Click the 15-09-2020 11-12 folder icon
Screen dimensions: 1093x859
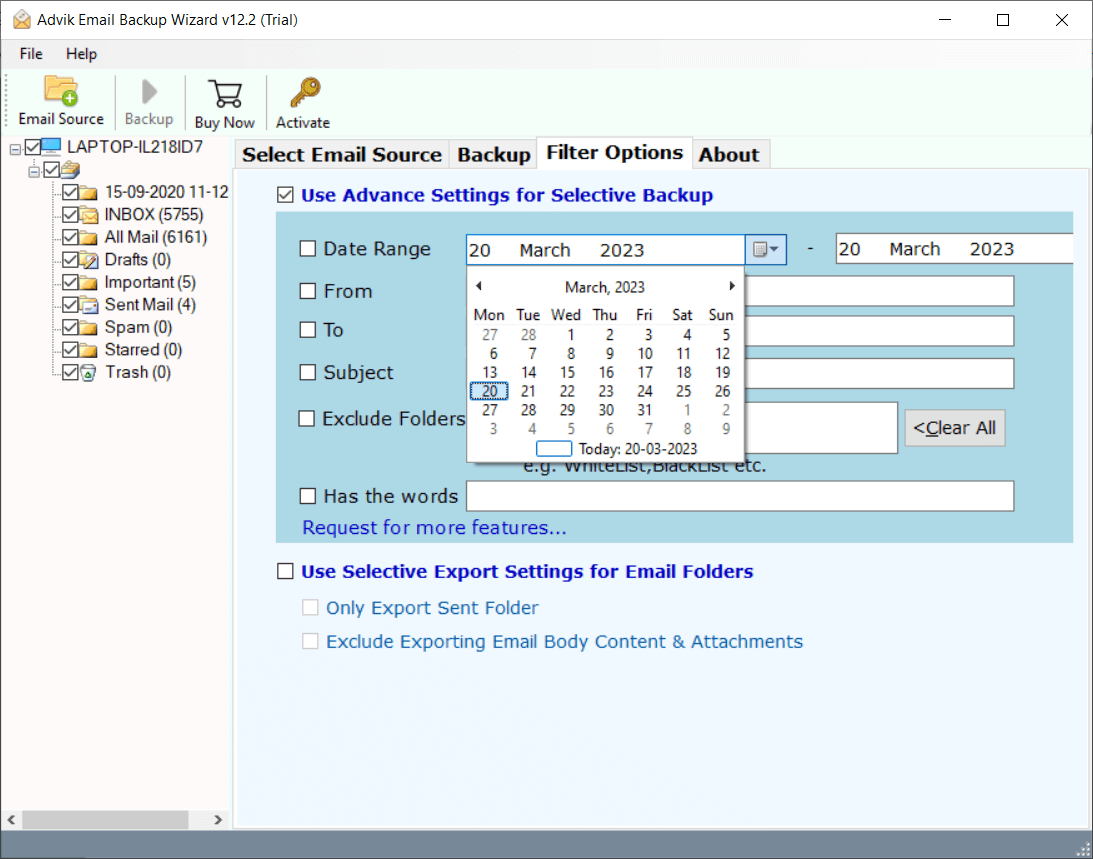coord(89,192)
